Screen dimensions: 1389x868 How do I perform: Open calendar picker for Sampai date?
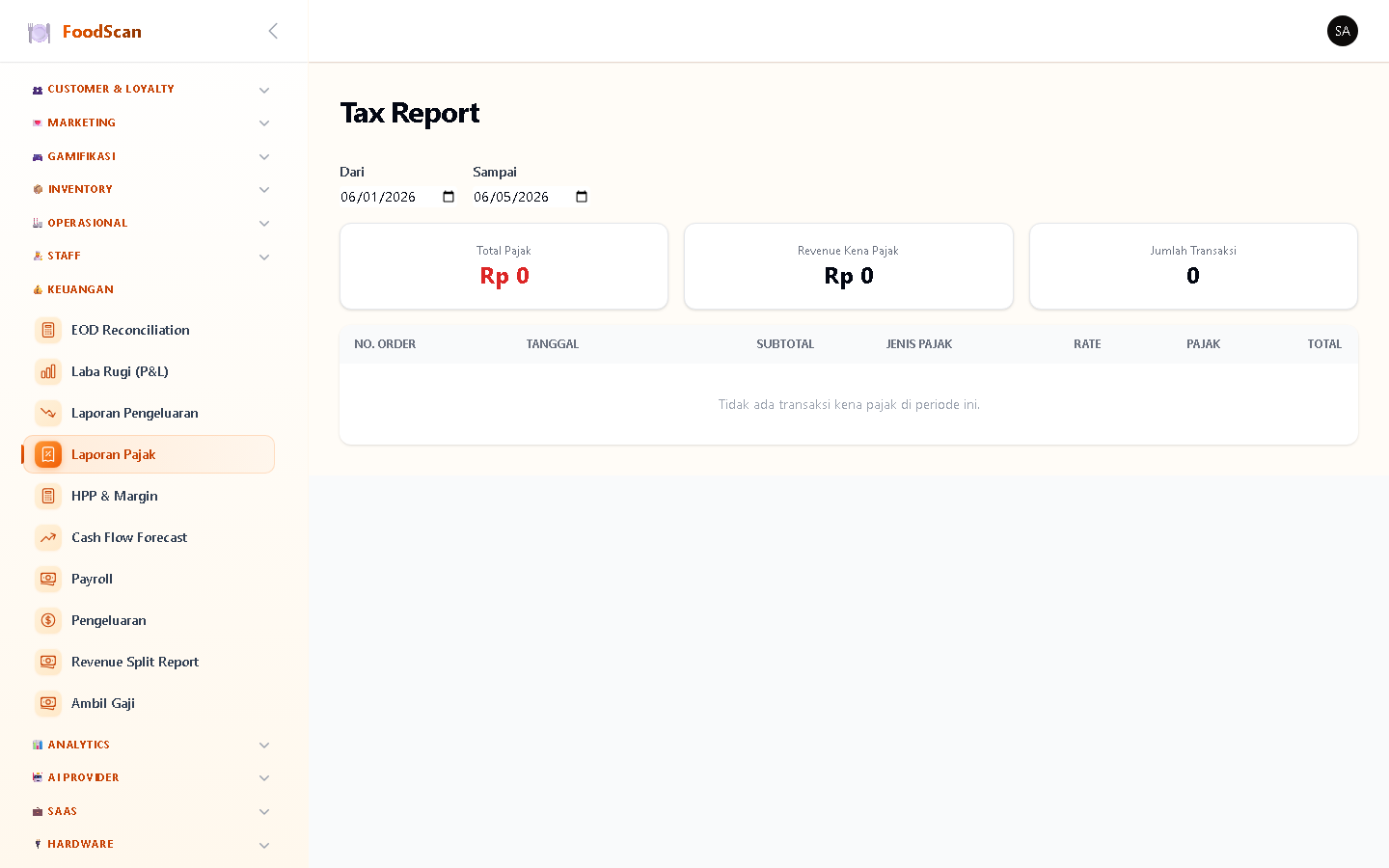pos(582,197)
